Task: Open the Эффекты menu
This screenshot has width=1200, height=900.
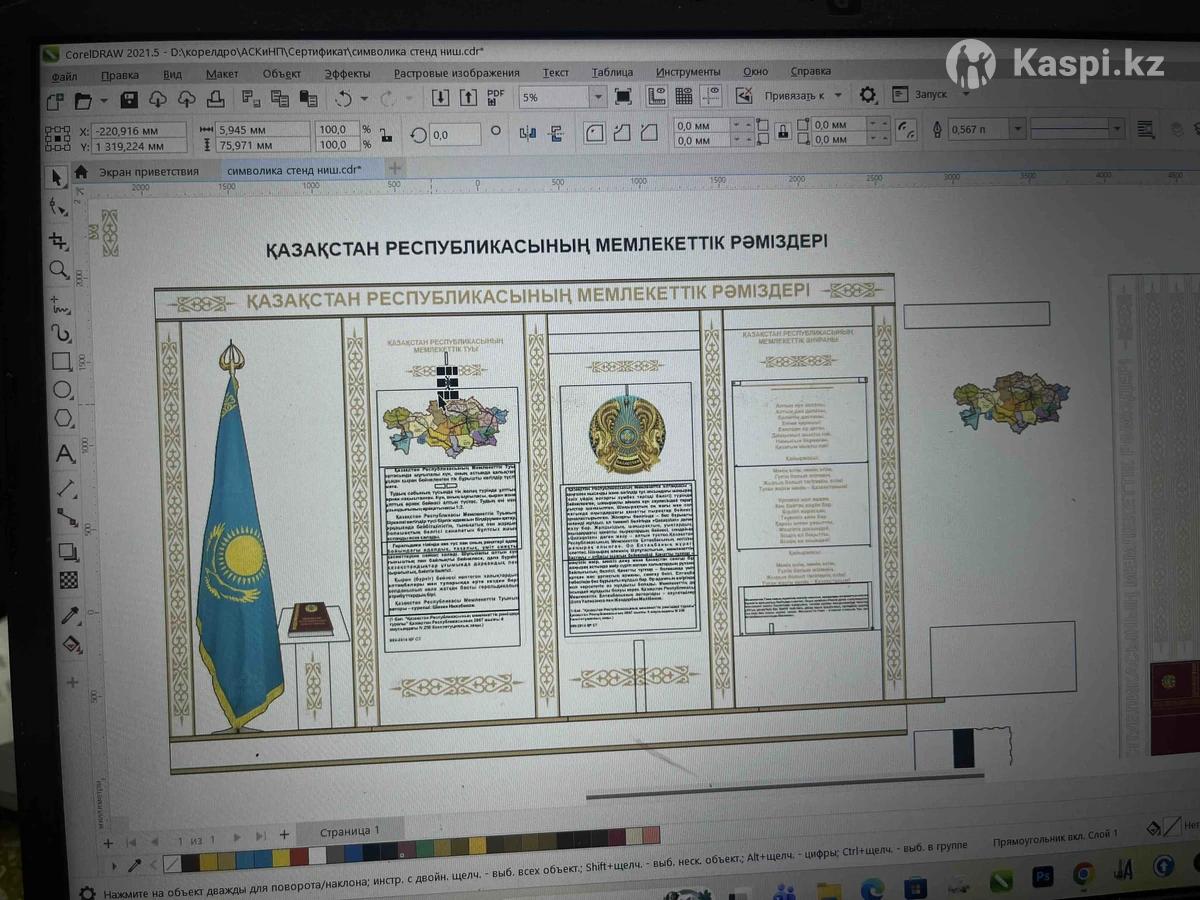Action: 346,73
